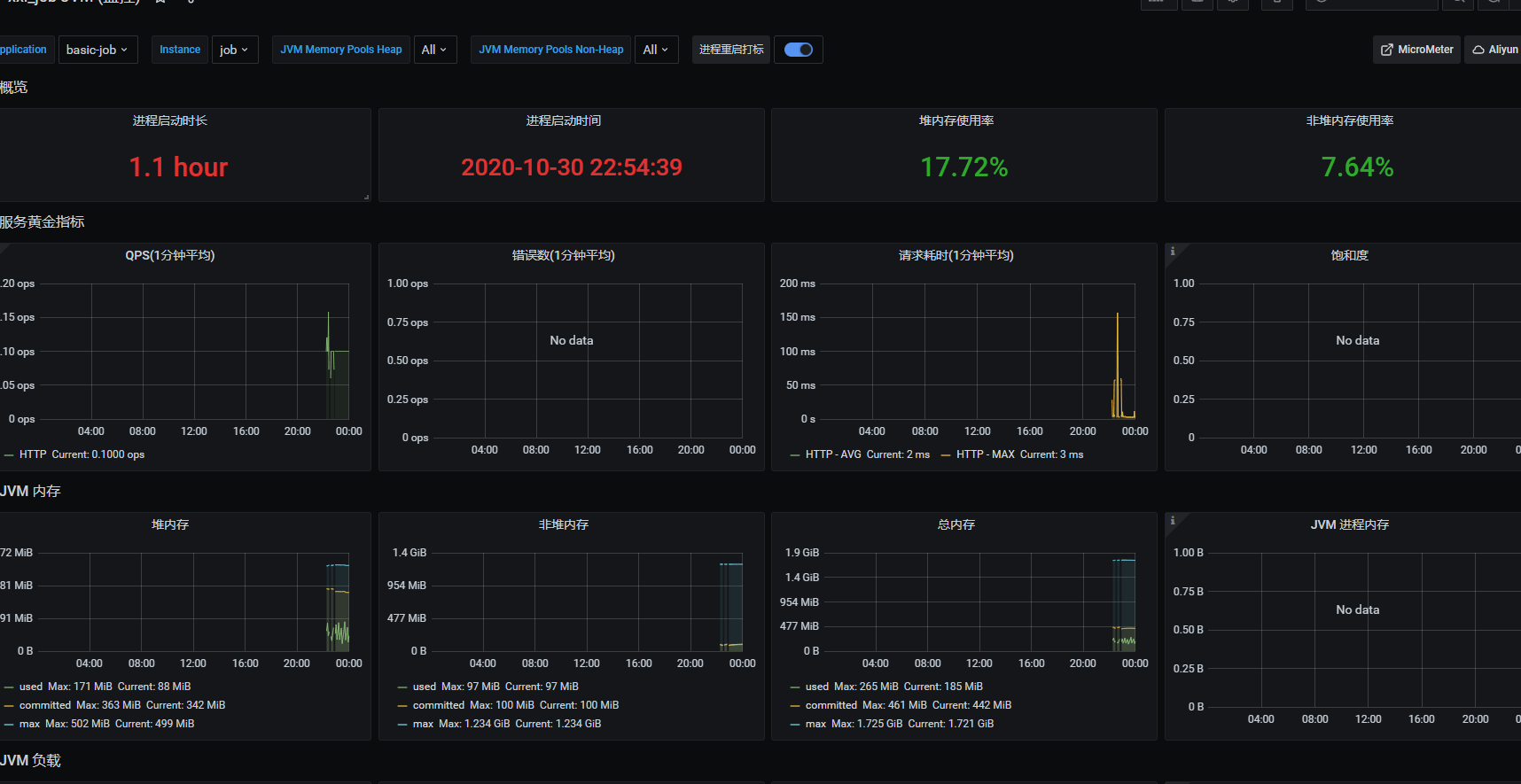This screenshot has width=1521, height=784.
Task: Open the QPS(1分钟平均) panel title menu
Action: (x=170, y=255)
